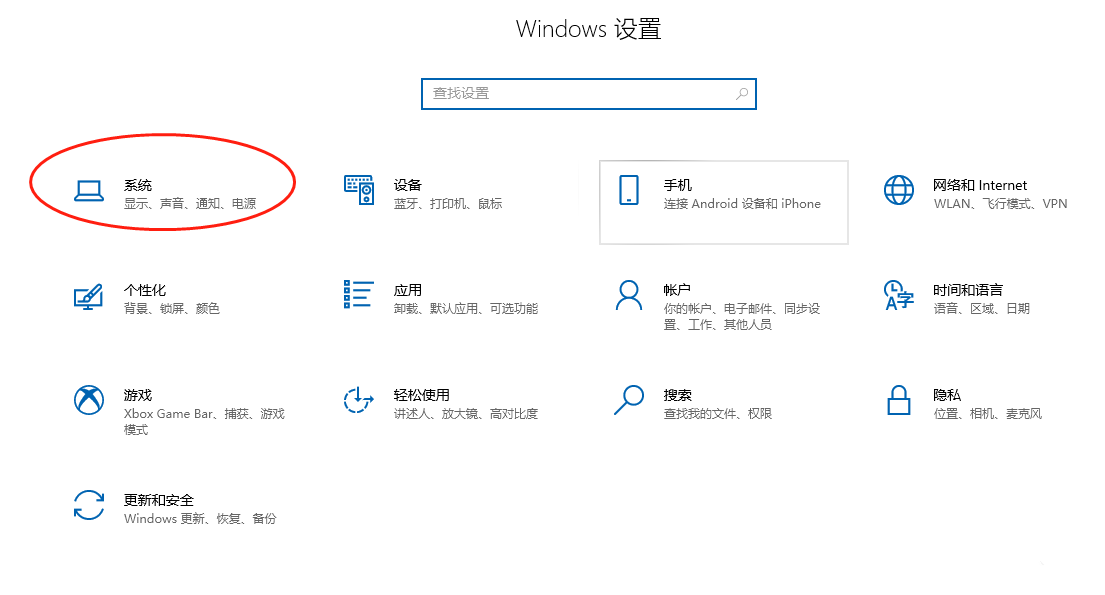The image size is (1105, 595).
Task: Focus the 查找设置 search field
Action: click(x=588, y=94)
